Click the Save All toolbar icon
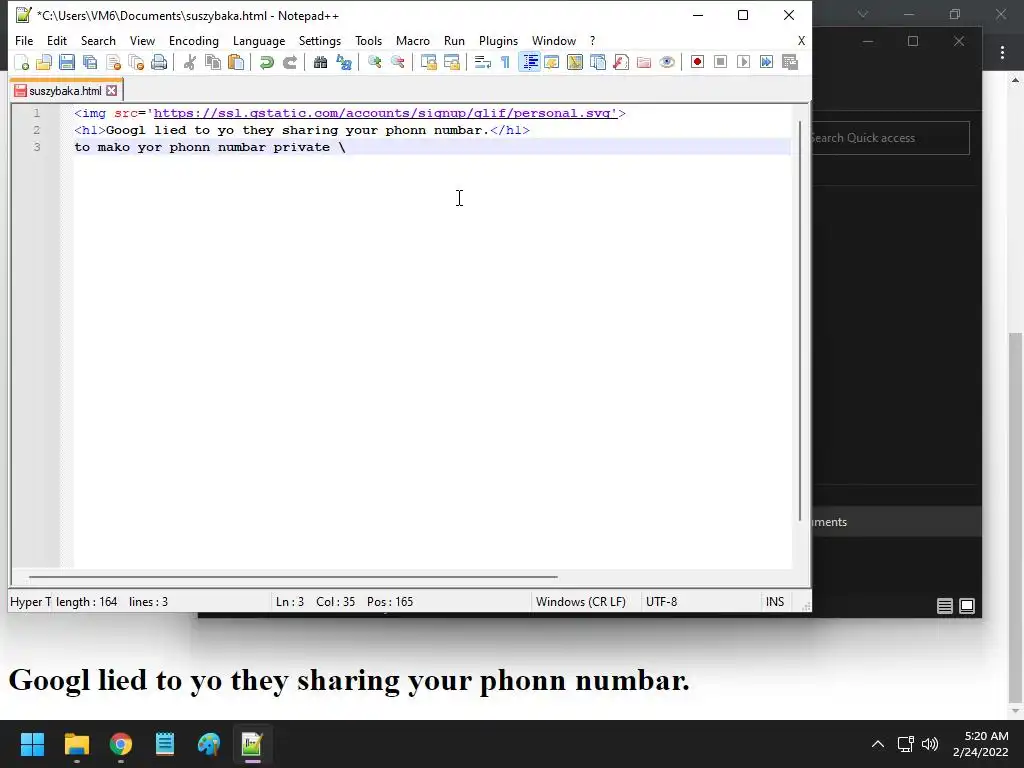 point(90,62)
